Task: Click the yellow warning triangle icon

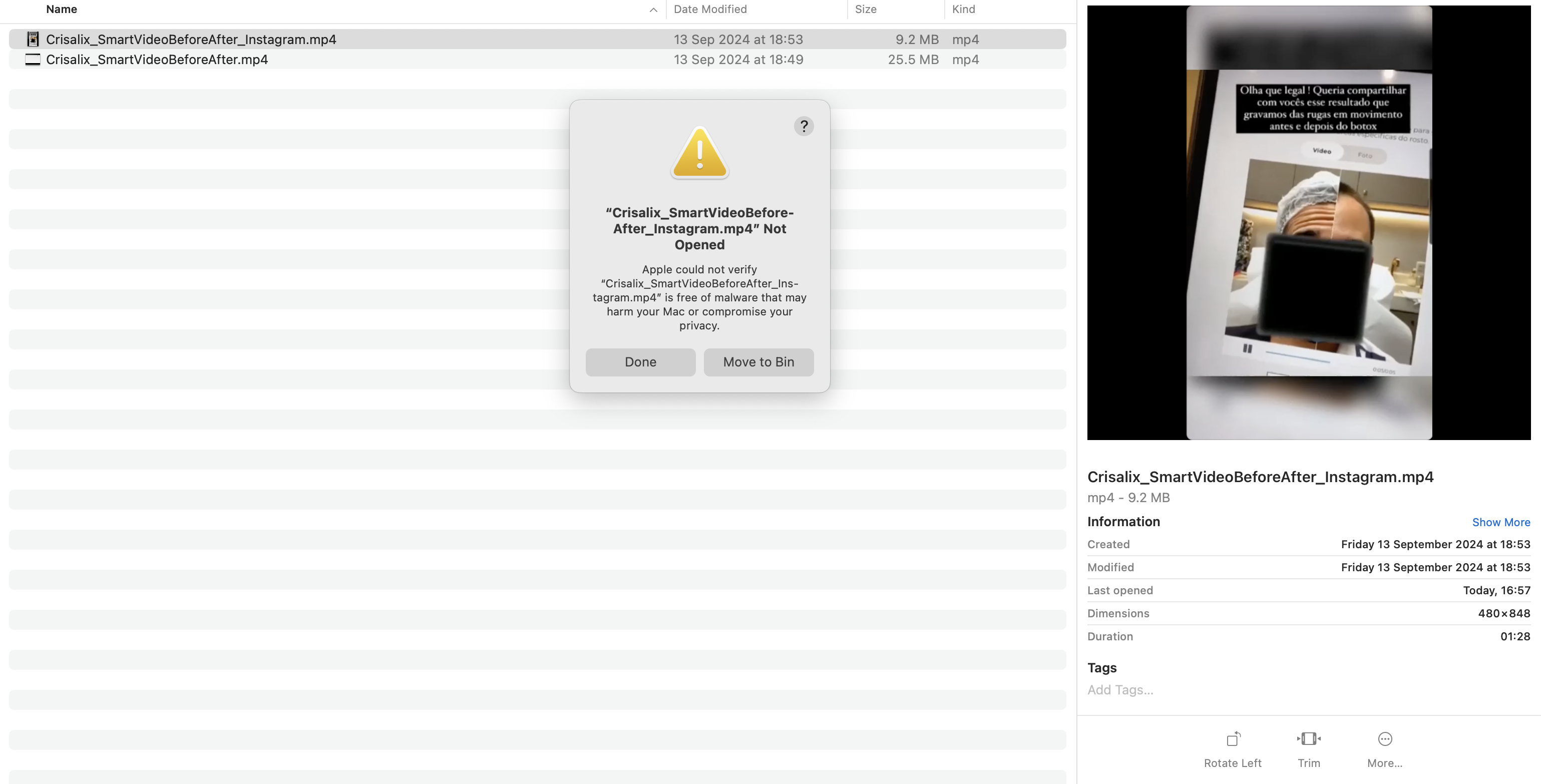Action: click(x=699, y=153)
